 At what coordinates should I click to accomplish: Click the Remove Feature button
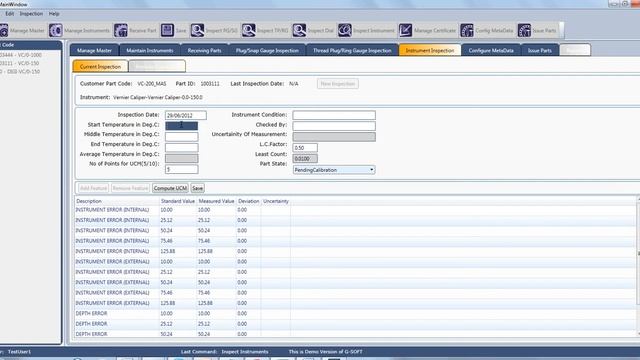(131, 188)
